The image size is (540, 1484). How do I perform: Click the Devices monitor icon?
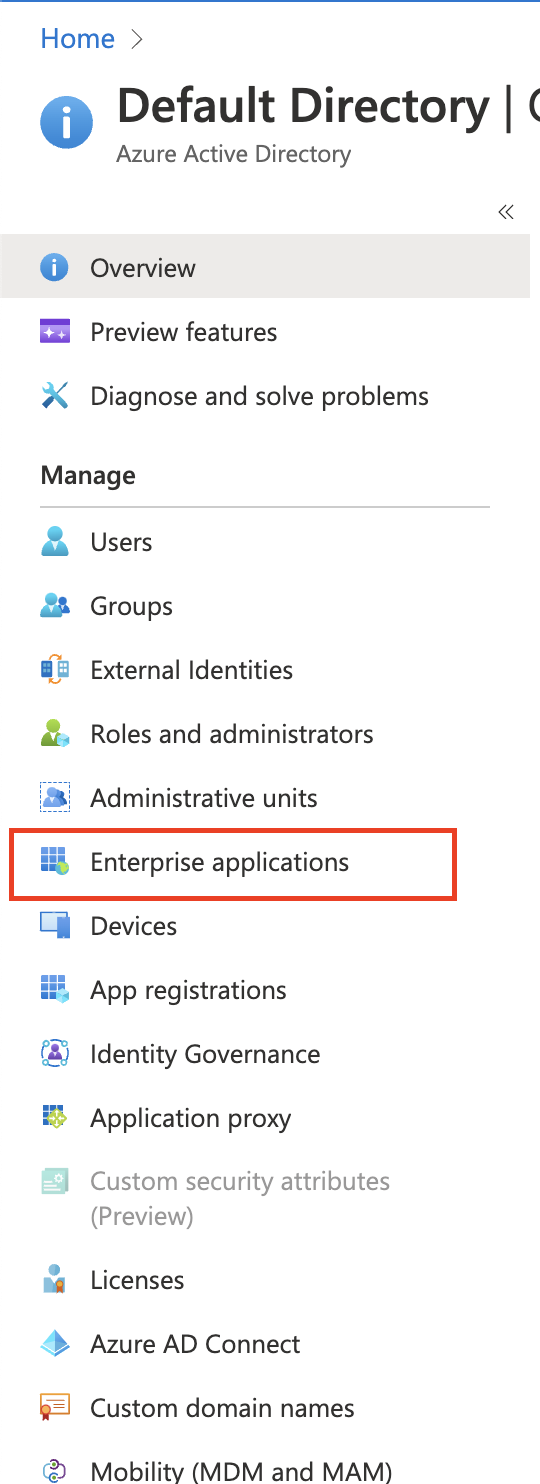(x=54, y=926)
